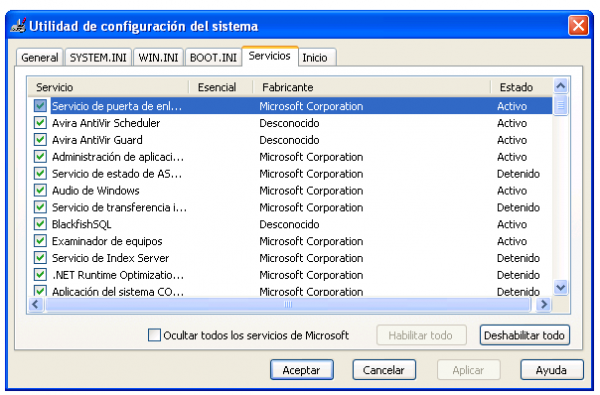Confirm with the Aceptar button
The height and width of the screenshot is (395, 600).
(302, 370)
